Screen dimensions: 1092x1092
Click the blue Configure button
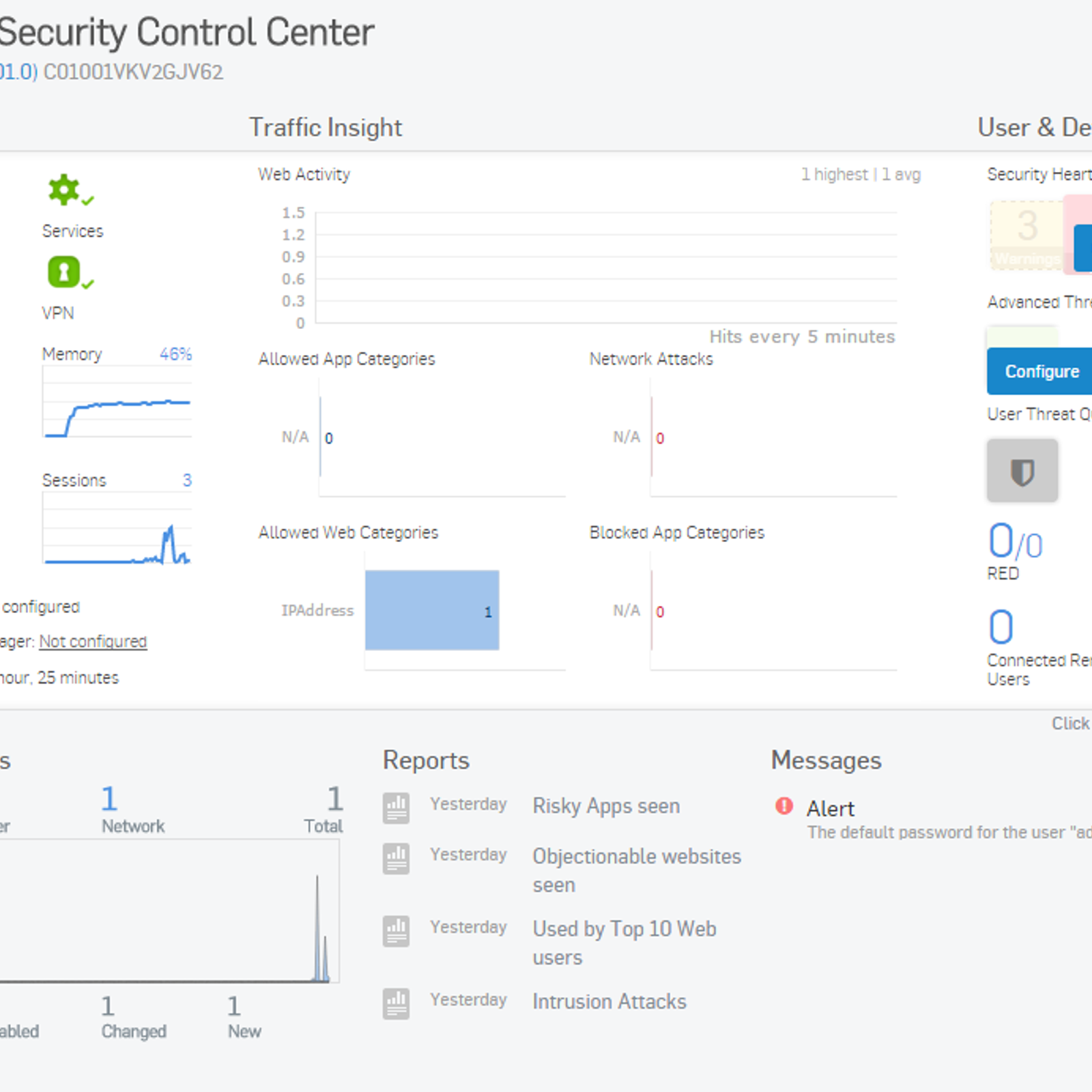1039,371
